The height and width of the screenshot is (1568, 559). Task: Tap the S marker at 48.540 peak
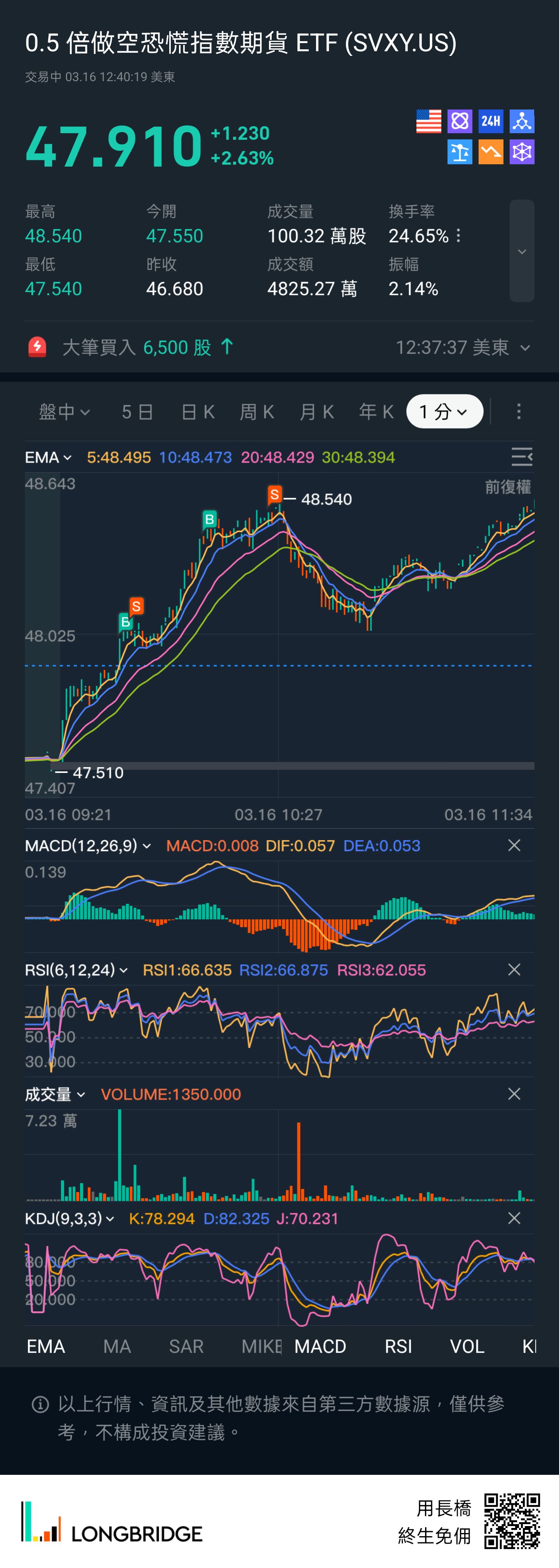click(x=274, y=495)
